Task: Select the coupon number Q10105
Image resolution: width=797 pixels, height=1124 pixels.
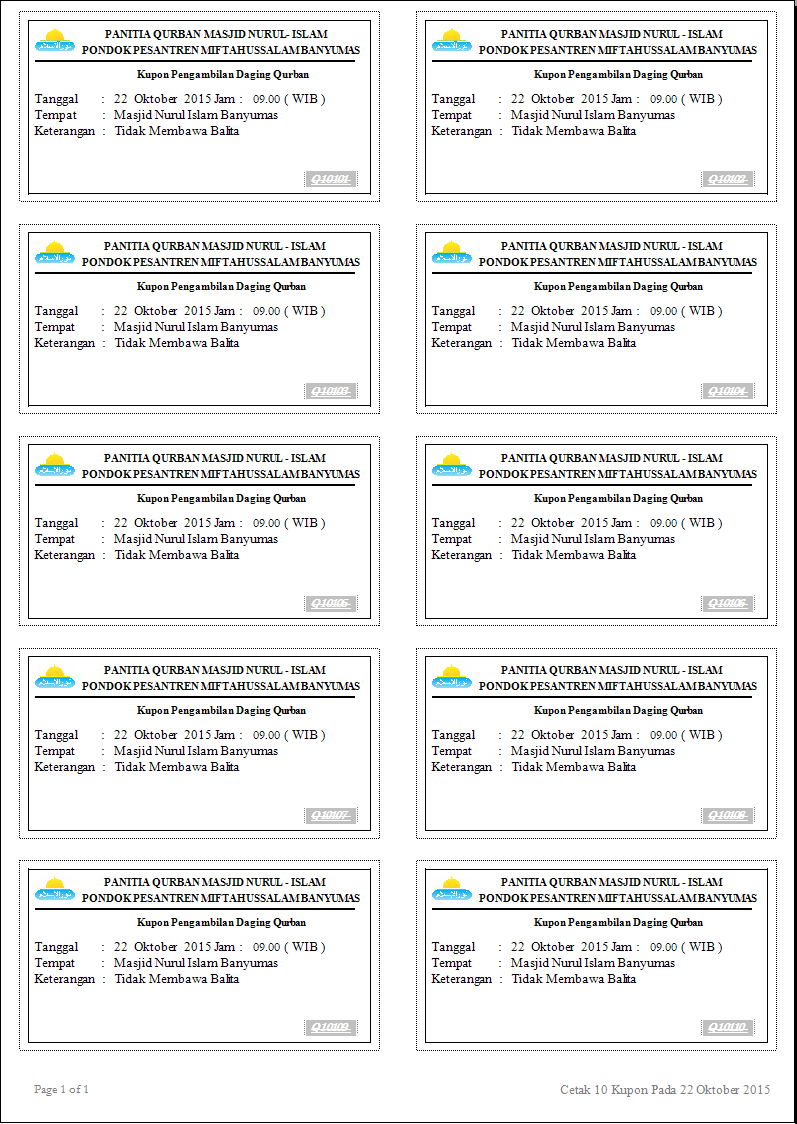Action: pyautogui.click(x=330, y=604)
